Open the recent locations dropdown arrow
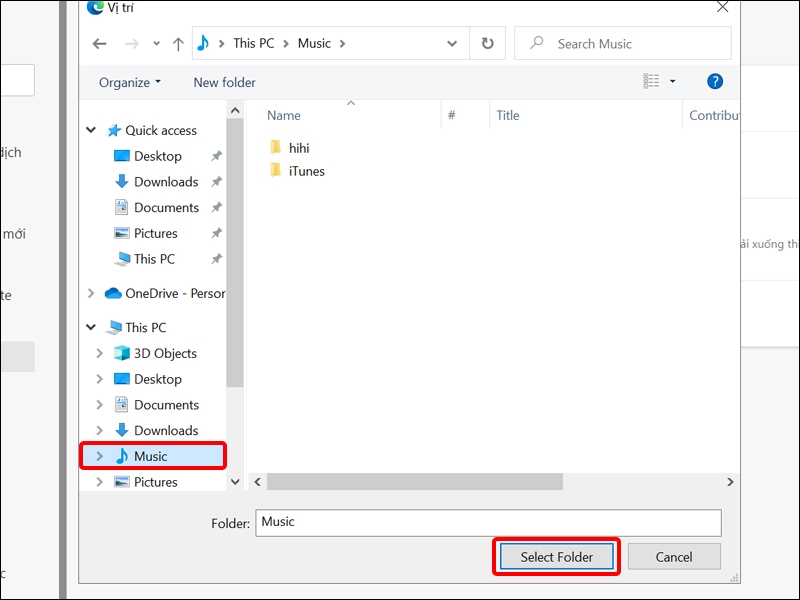Screen dimensions: 800x600 [157, 44]
